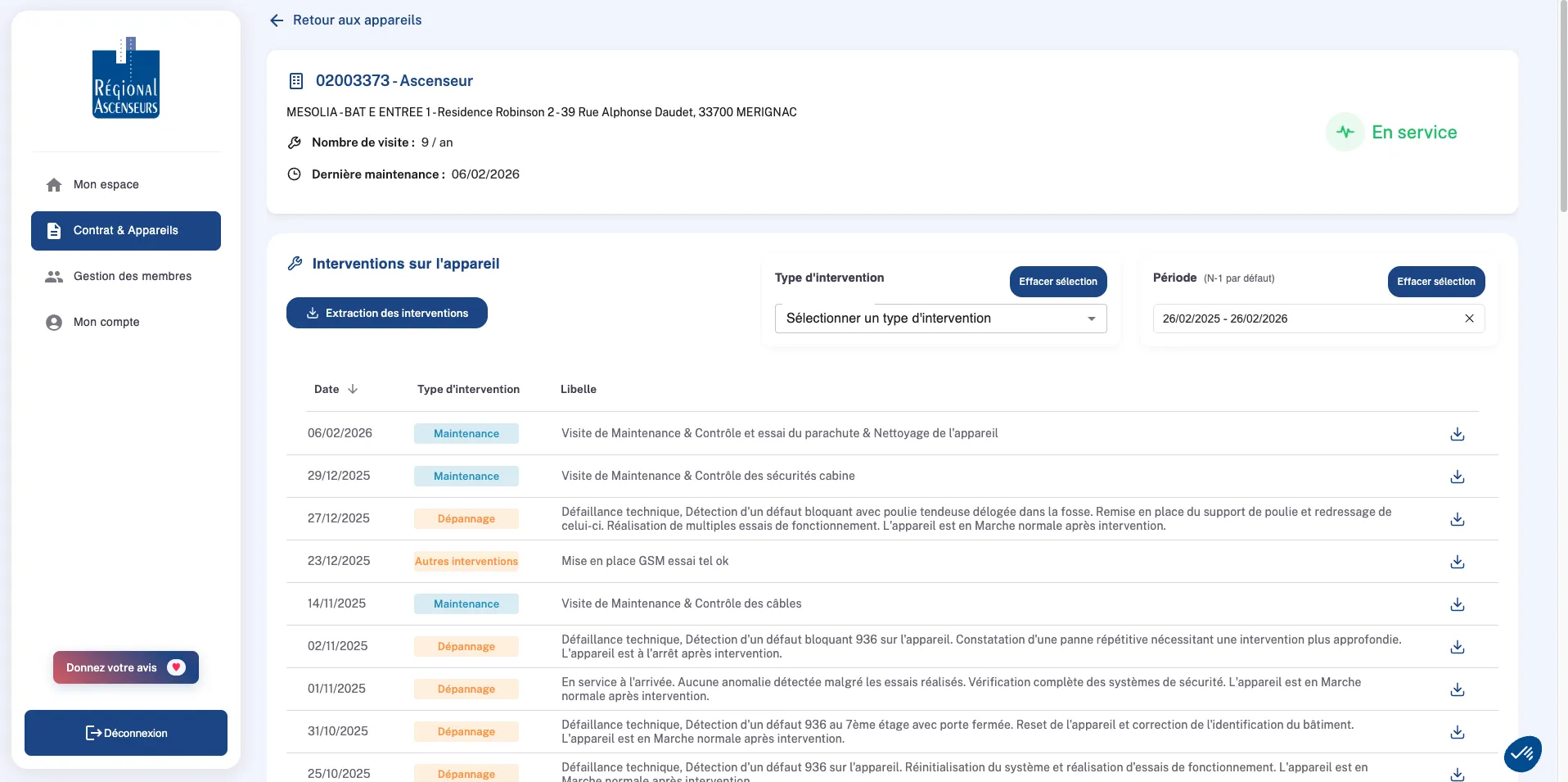Open the Mon espace section
This screenshot has height=782, width=1568.
tap(106, 184)
